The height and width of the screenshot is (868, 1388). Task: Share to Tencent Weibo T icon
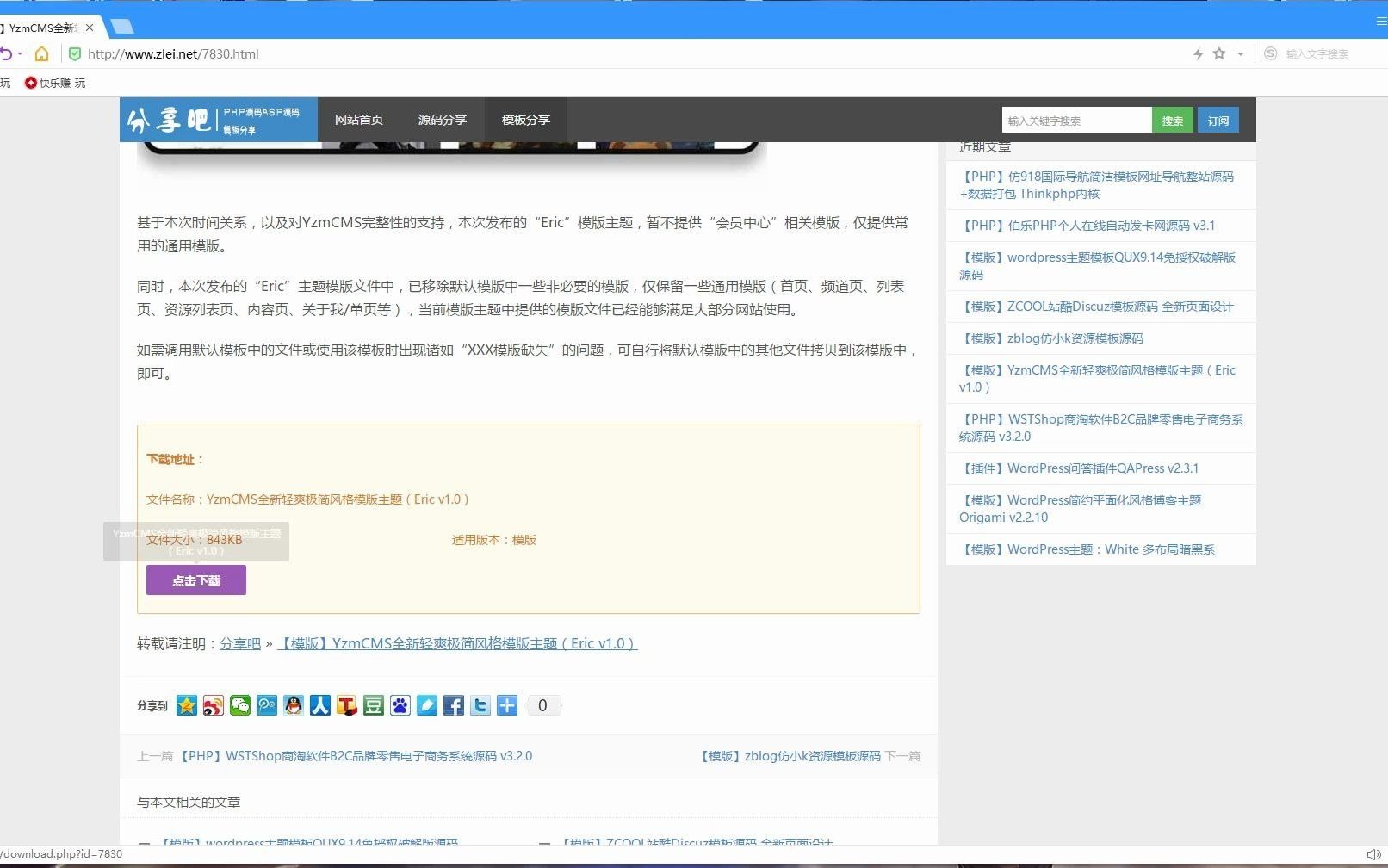point(347,706)
